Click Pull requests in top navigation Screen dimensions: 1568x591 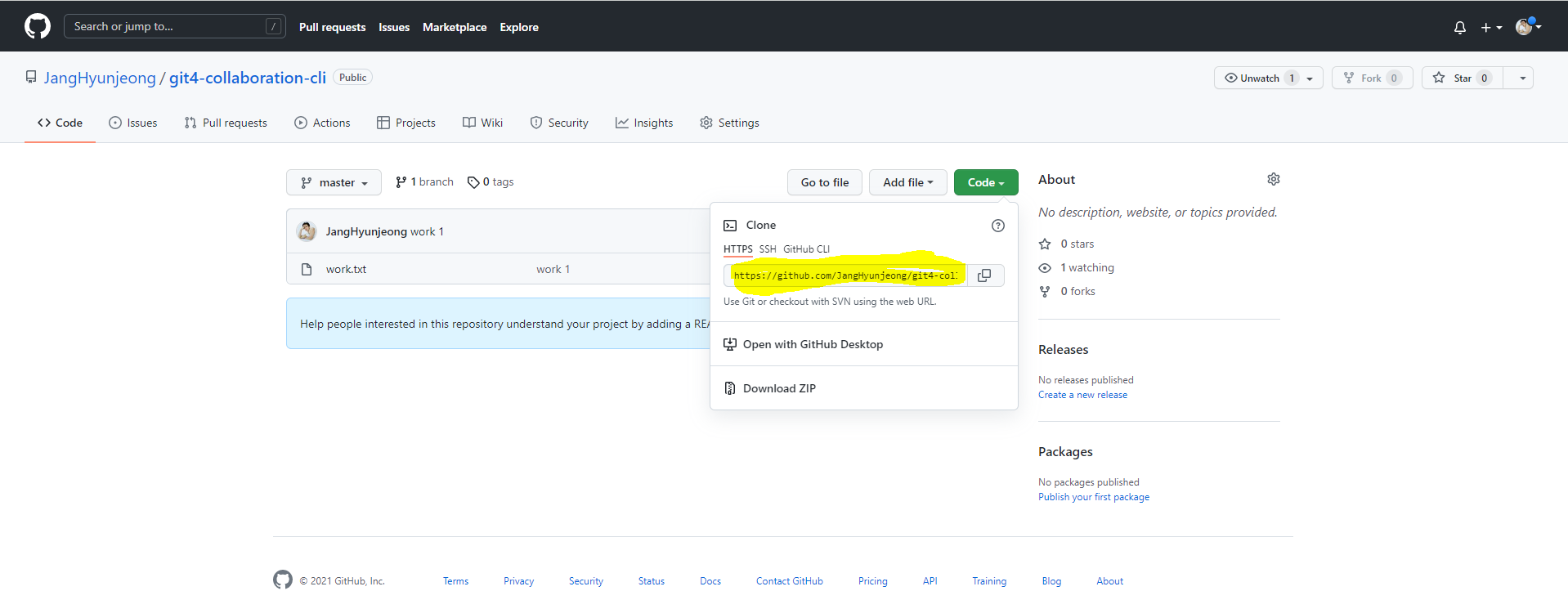(332, 27)
